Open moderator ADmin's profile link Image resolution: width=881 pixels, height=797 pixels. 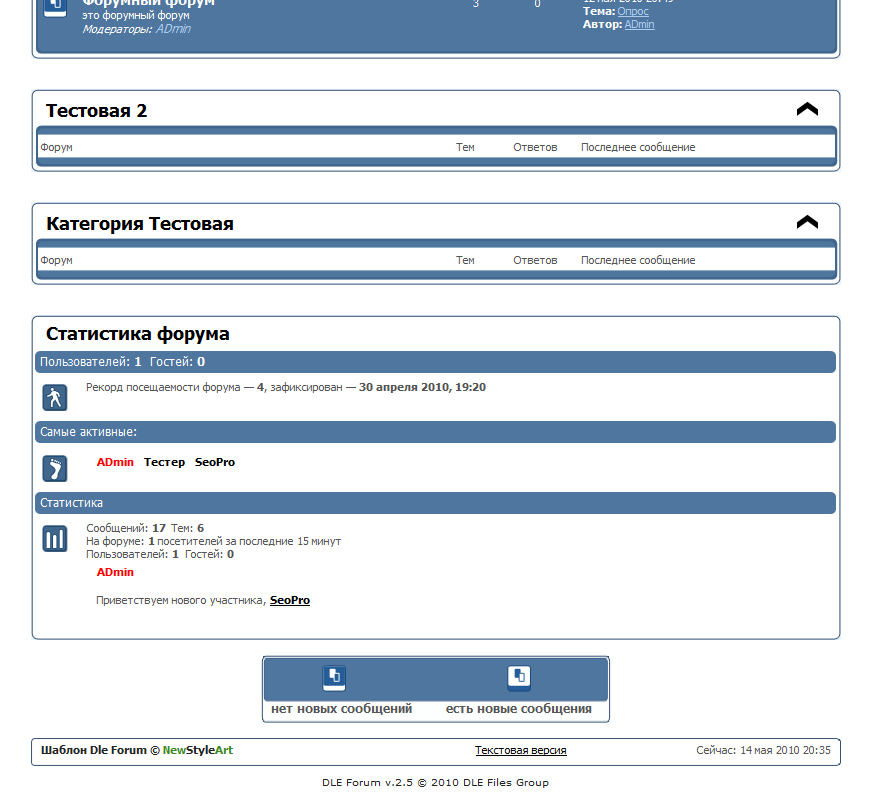click(x=173, y=29)
